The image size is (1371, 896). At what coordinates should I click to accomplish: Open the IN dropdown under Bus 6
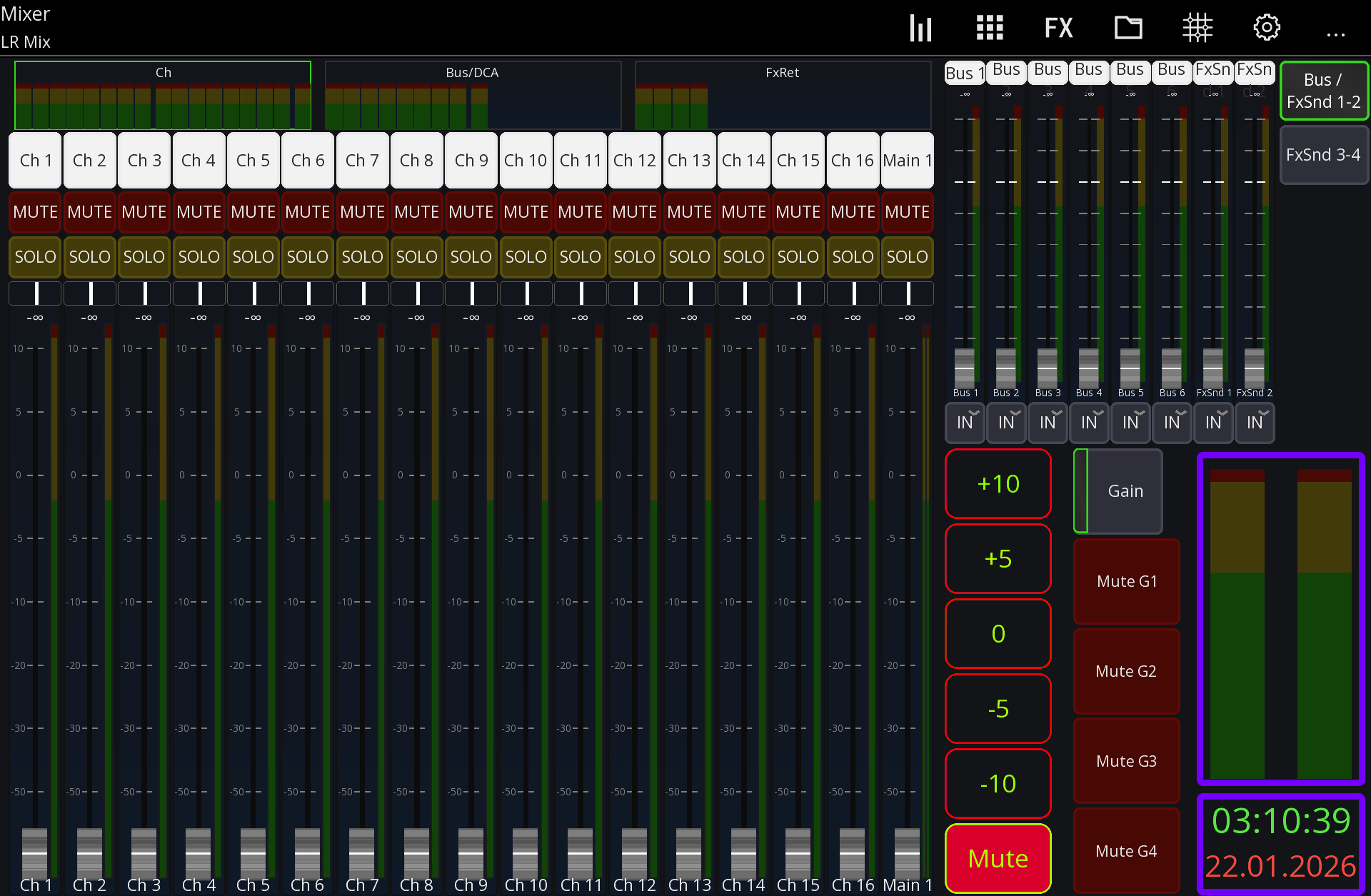(1172, 423)
